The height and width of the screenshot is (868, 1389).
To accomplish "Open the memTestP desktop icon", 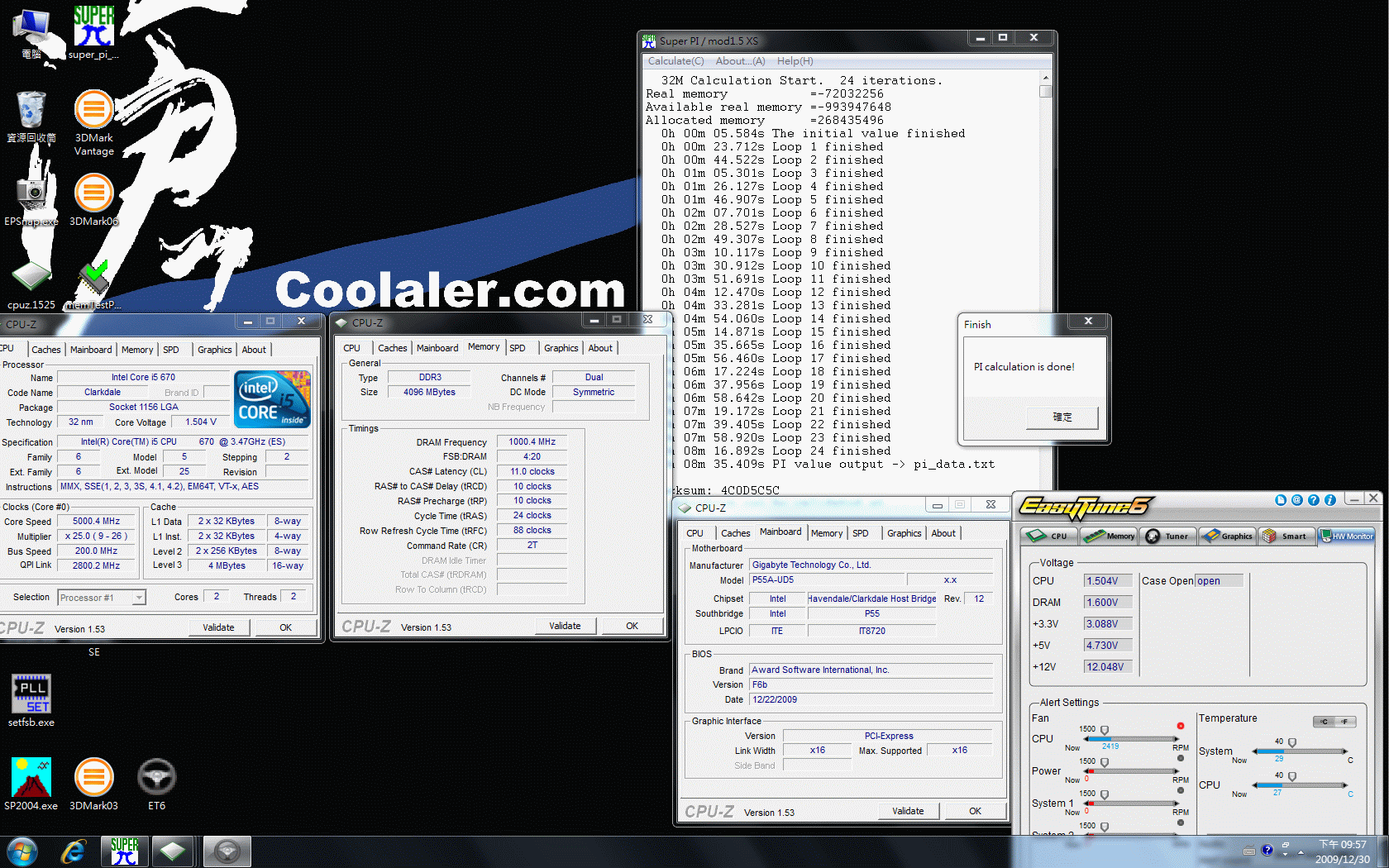I will pos(93,284).
